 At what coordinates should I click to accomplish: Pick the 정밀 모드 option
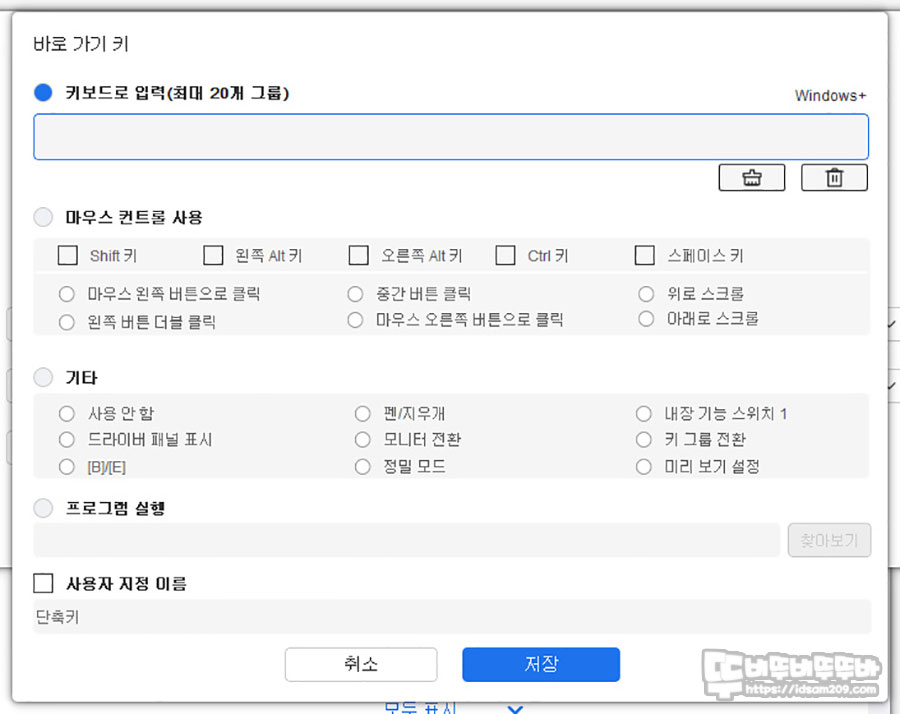pos(362,467)
